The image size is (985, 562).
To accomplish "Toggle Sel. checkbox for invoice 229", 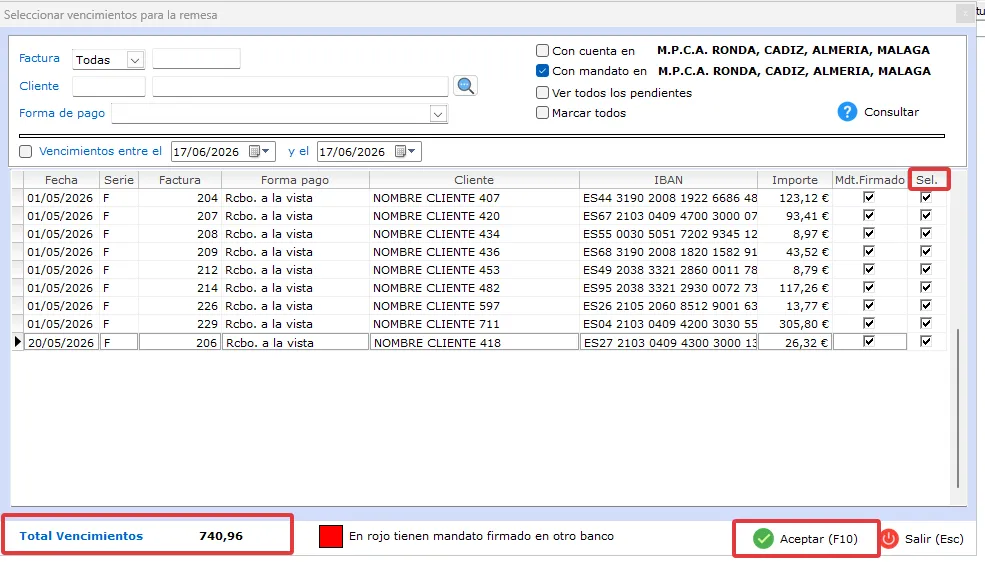I will click(x=925, y=323).
